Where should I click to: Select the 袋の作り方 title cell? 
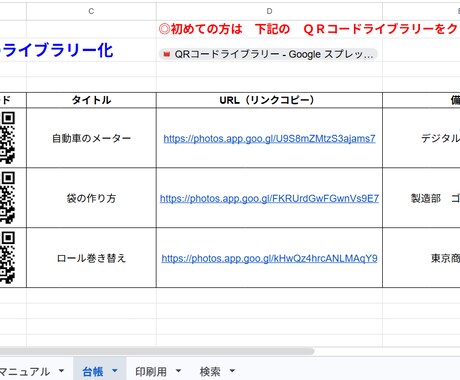coord(91,198)
